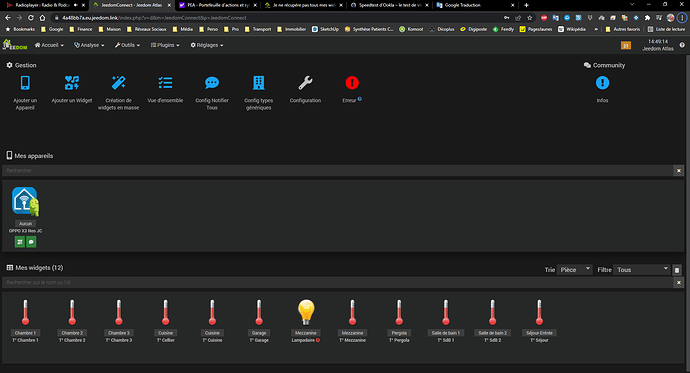Expand the Trie Pièce dropdown
Screen dimensions: 690x373
click(x=574, y=270)
